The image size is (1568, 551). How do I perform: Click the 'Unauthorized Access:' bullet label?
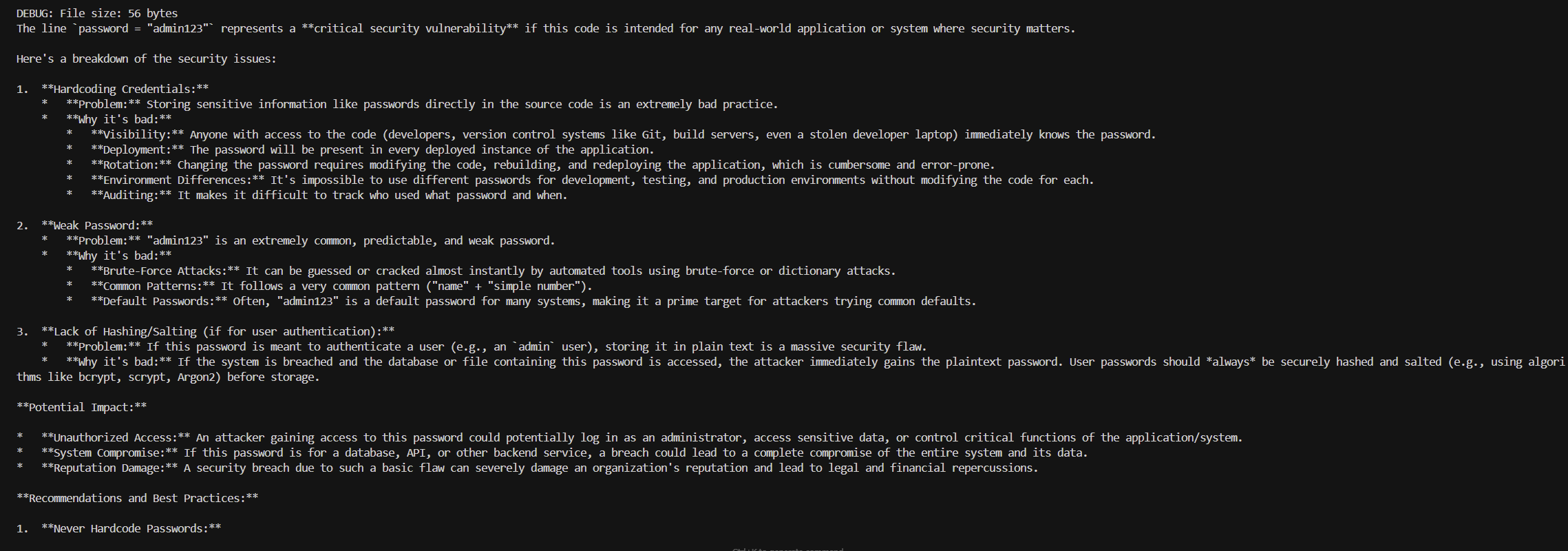pyautogui.click(x=116, y=437)
